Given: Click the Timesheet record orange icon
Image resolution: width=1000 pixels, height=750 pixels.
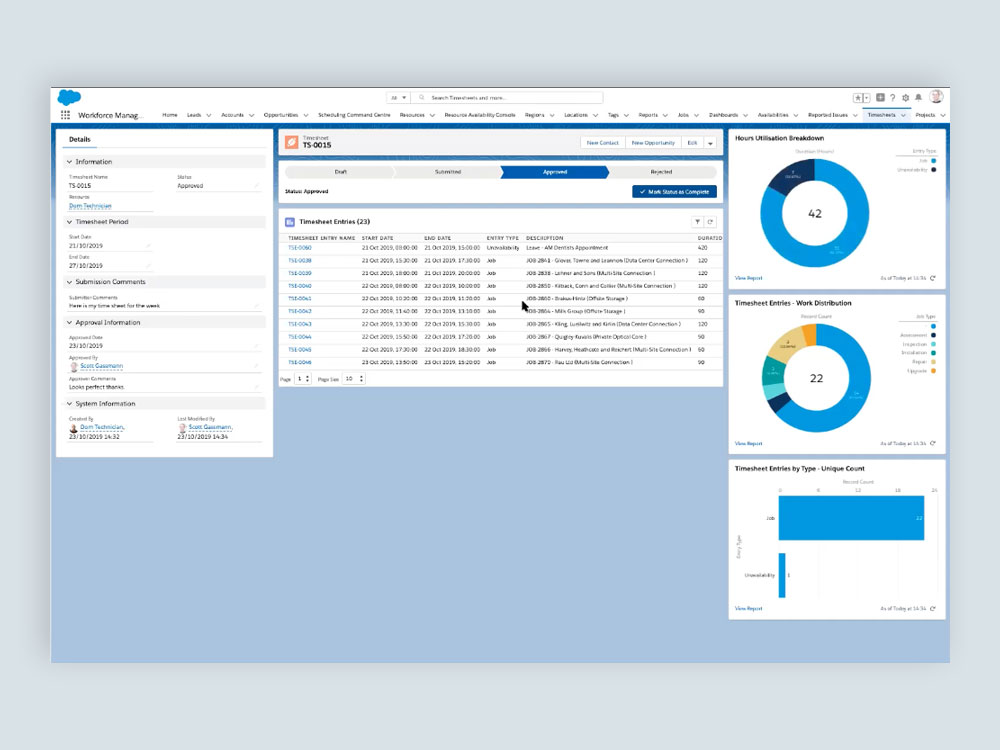Looking at the screenshot, I should pyautogui.click(x=291, y=143).
